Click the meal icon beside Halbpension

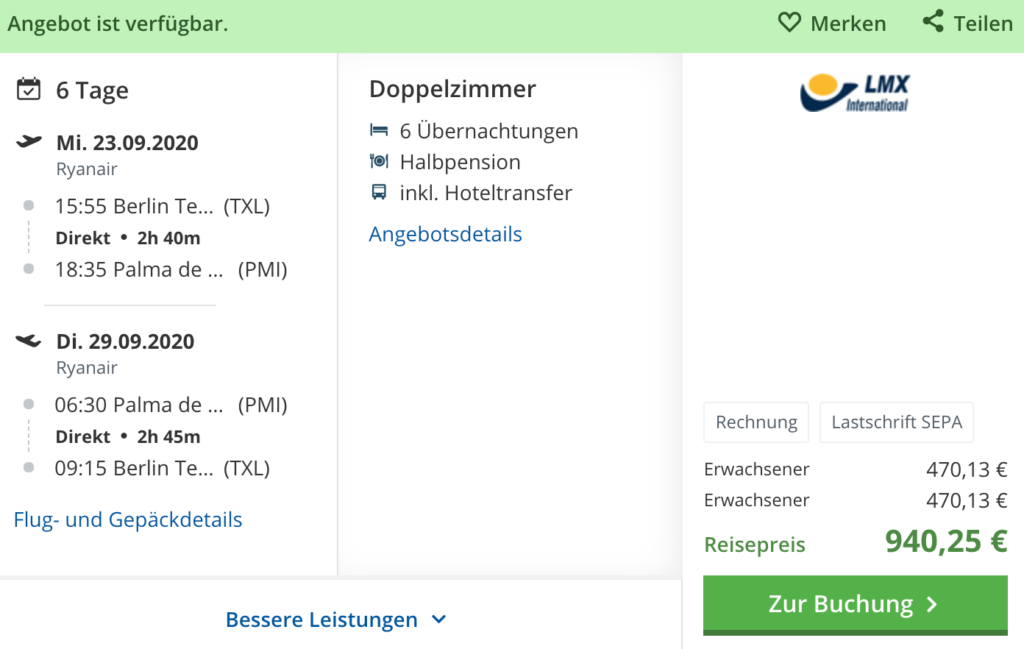(379, 161)
